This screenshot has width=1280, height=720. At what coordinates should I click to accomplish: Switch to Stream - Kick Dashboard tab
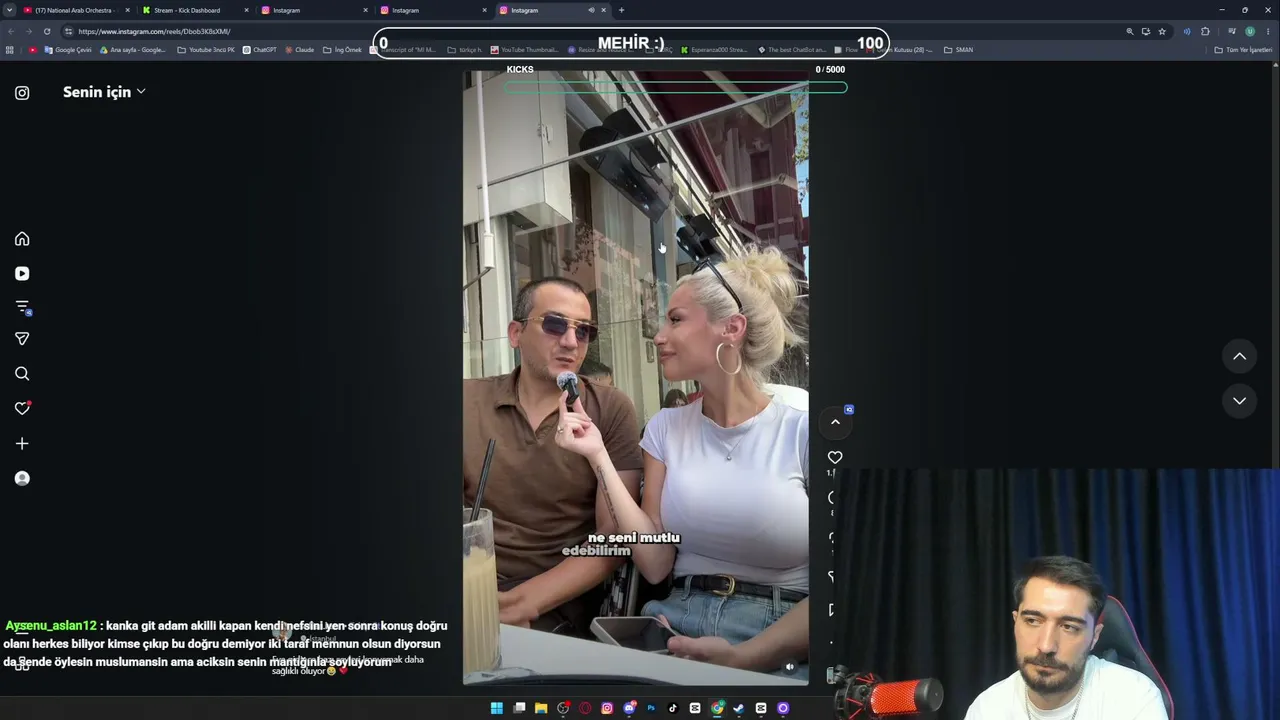194,10
